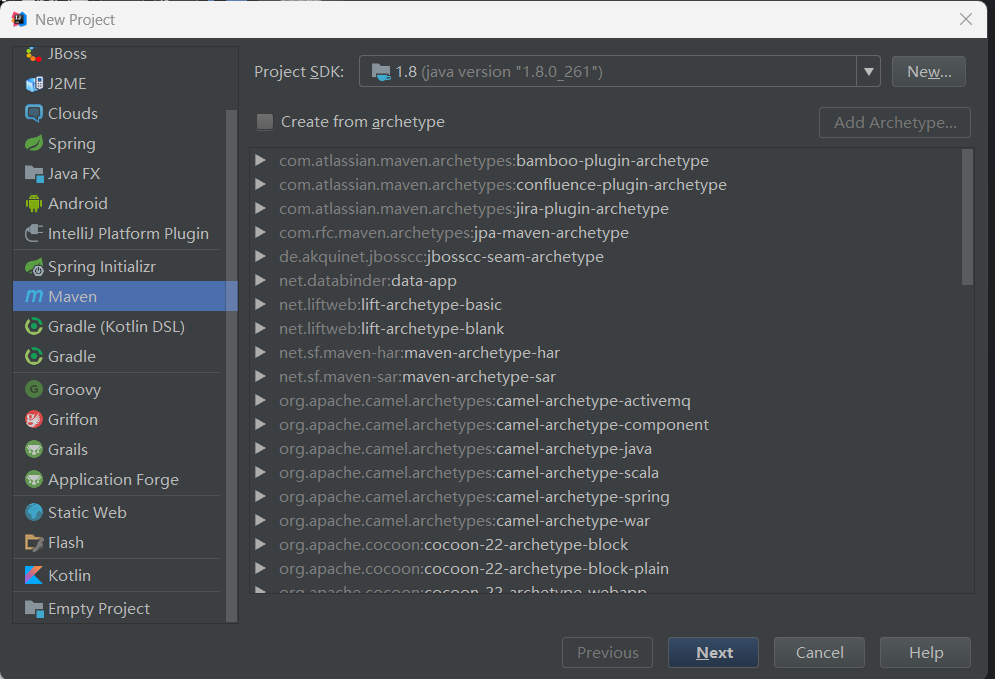Enable Create from archetype checkbox

pyautogui.click(x=265, y=122)
